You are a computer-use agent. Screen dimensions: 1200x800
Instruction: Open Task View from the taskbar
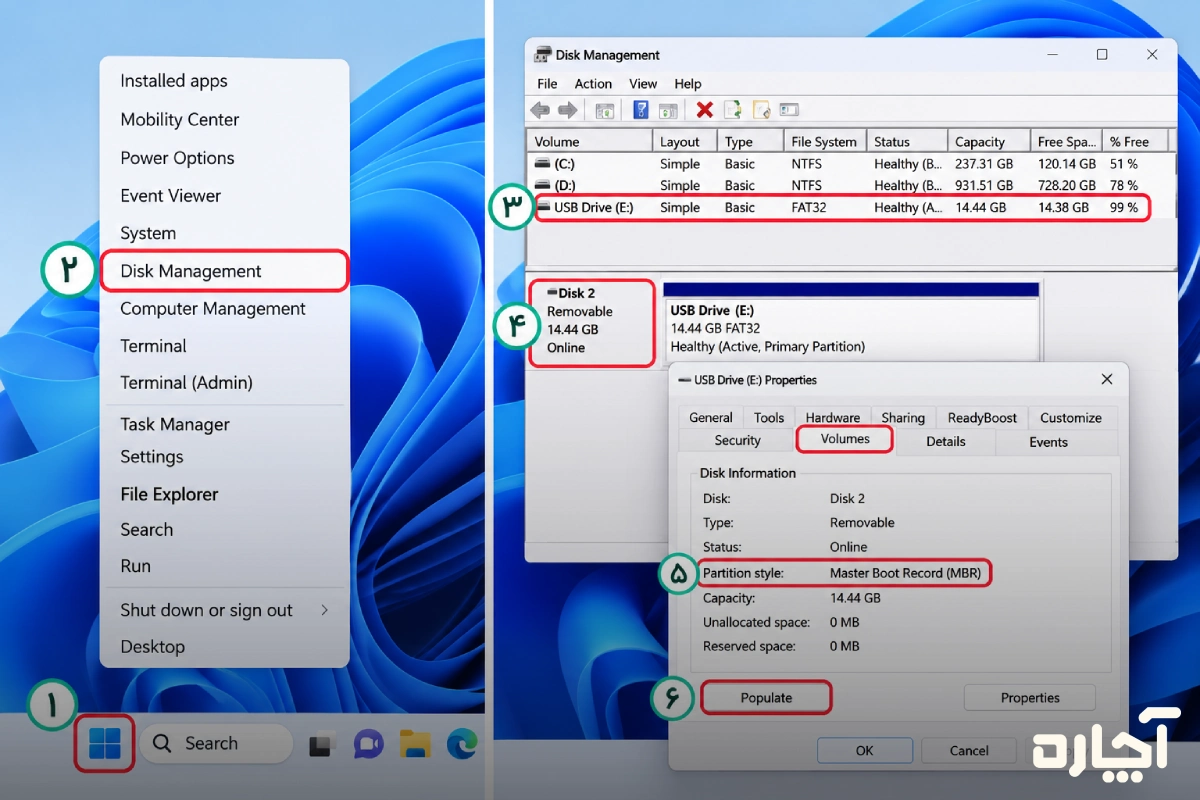coord(320,744)
